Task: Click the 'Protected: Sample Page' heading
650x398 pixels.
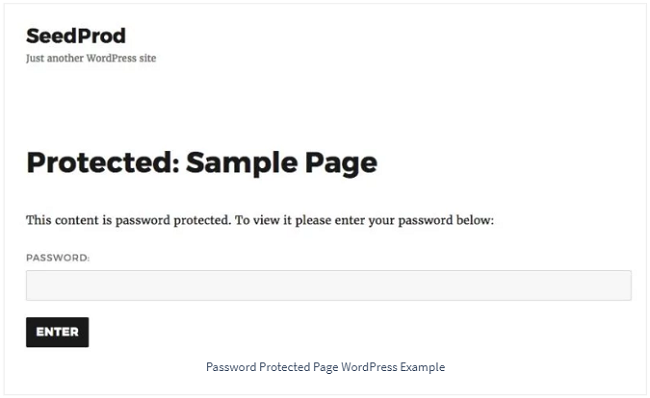Action: tap(202, 163)
